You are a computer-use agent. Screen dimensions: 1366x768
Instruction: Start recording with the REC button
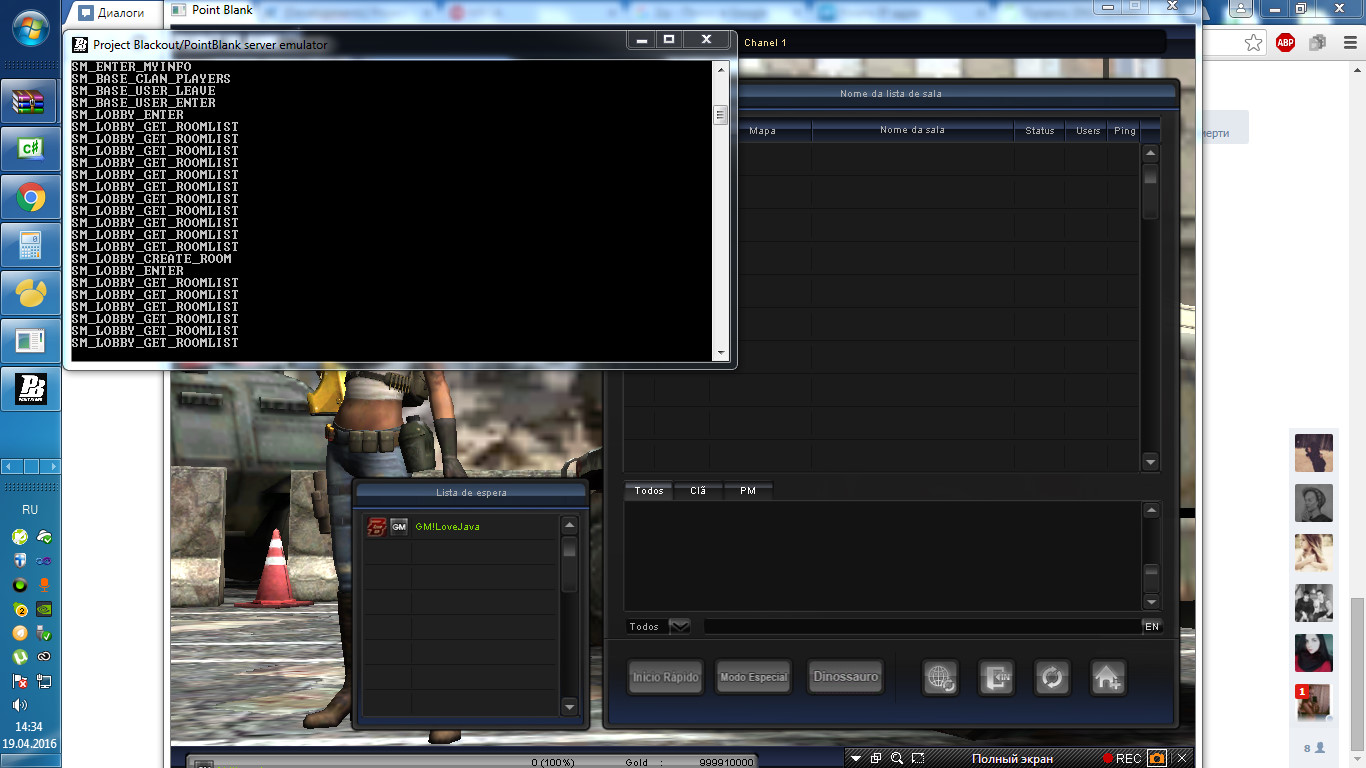click(x=1121, y=759)
